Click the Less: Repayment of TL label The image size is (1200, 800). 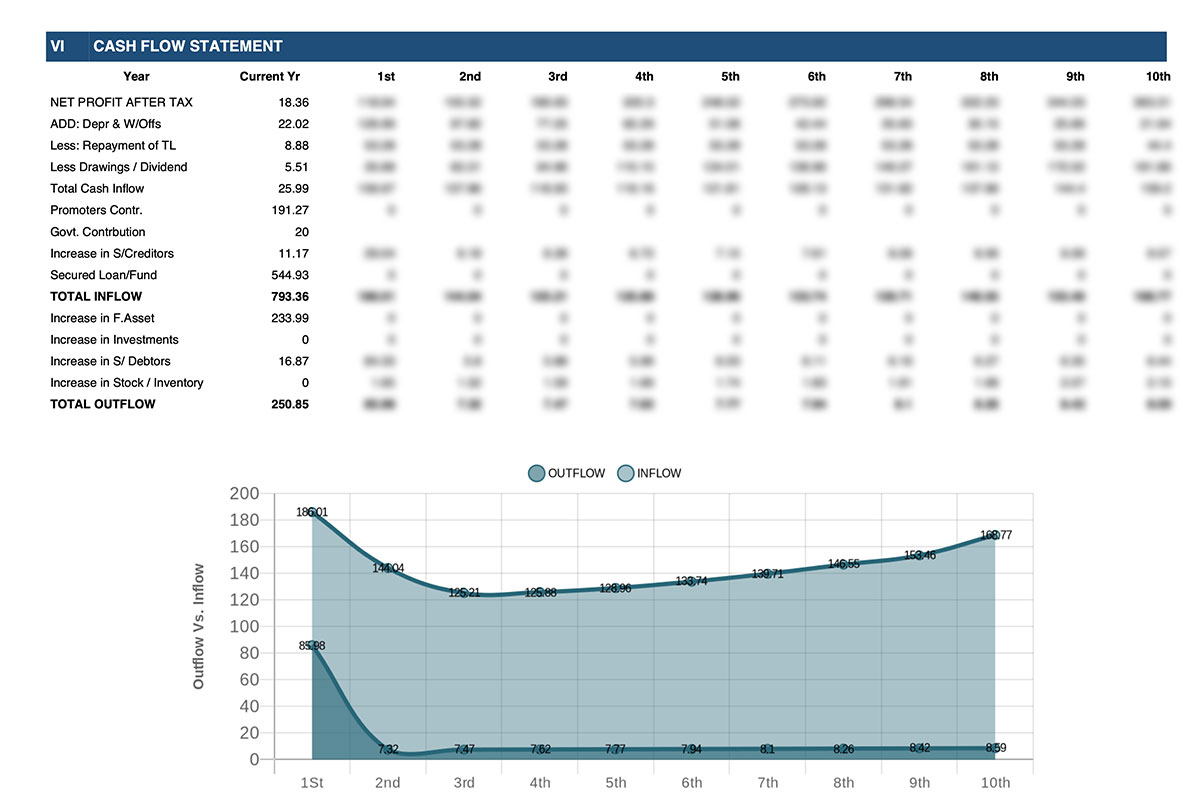(113, 146)
